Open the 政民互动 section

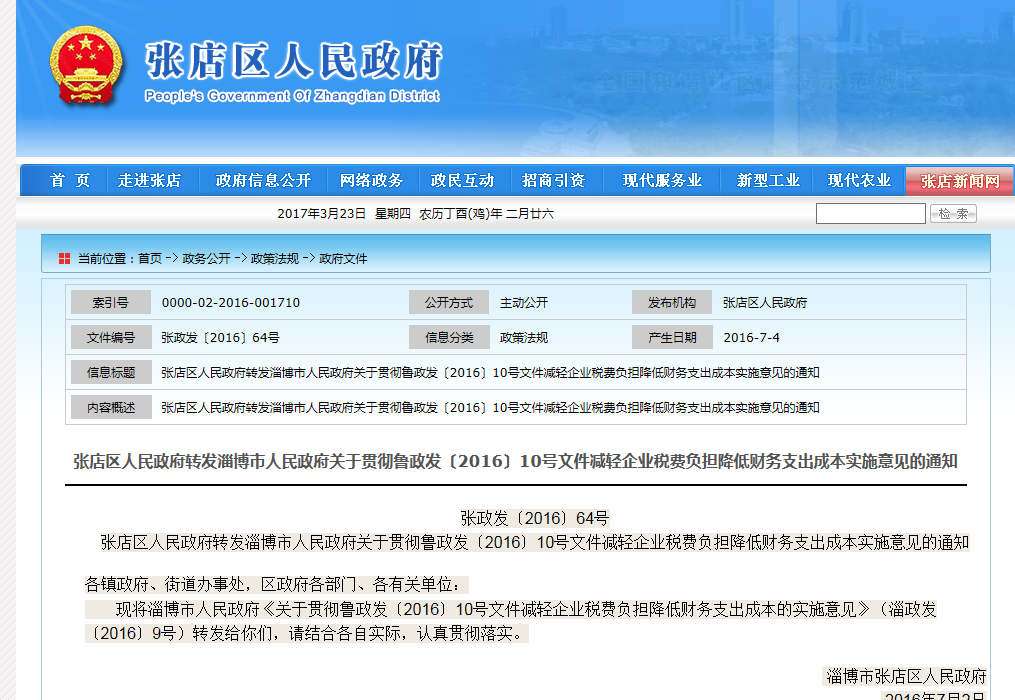click(462, 181)
